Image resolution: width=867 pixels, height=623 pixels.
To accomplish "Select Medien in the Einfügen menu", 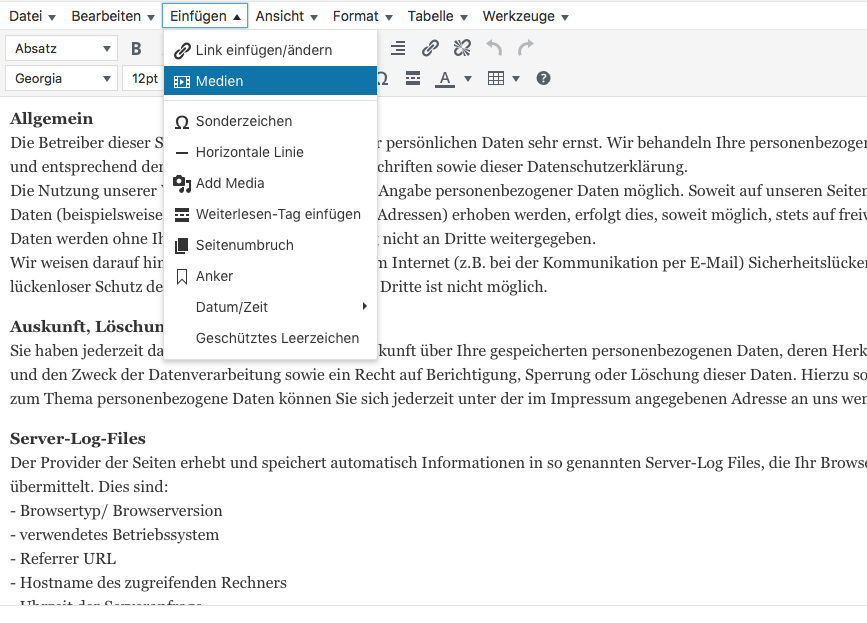I will tap(270, 81).
